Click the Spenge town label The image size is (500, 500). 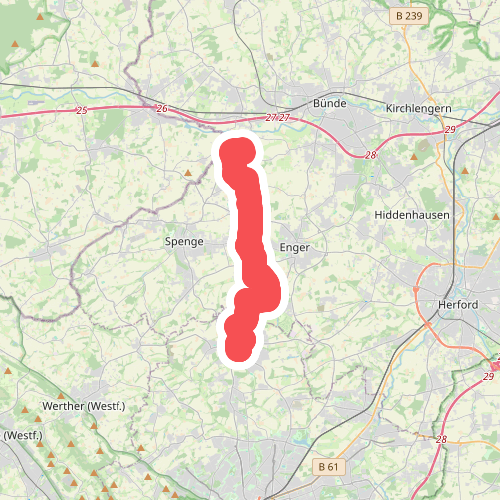(184, 242)
